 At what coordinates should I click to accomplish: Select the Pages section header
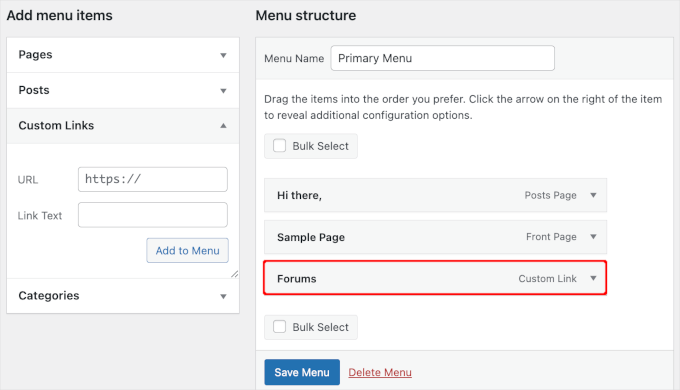[123, 55]
